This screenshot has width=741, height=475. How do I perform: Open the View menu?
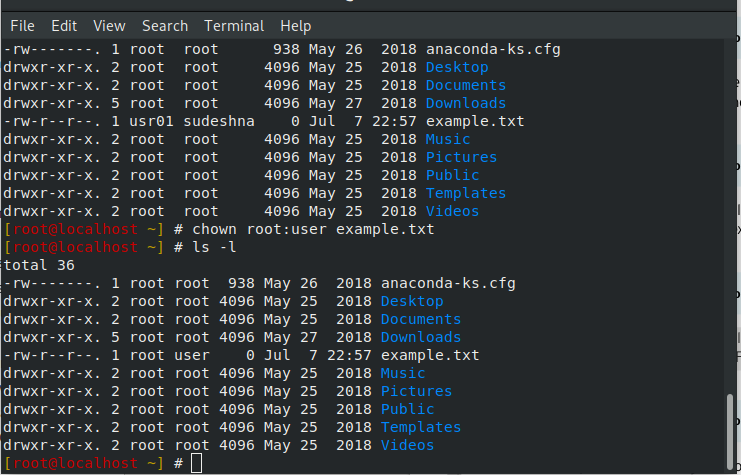109,25
